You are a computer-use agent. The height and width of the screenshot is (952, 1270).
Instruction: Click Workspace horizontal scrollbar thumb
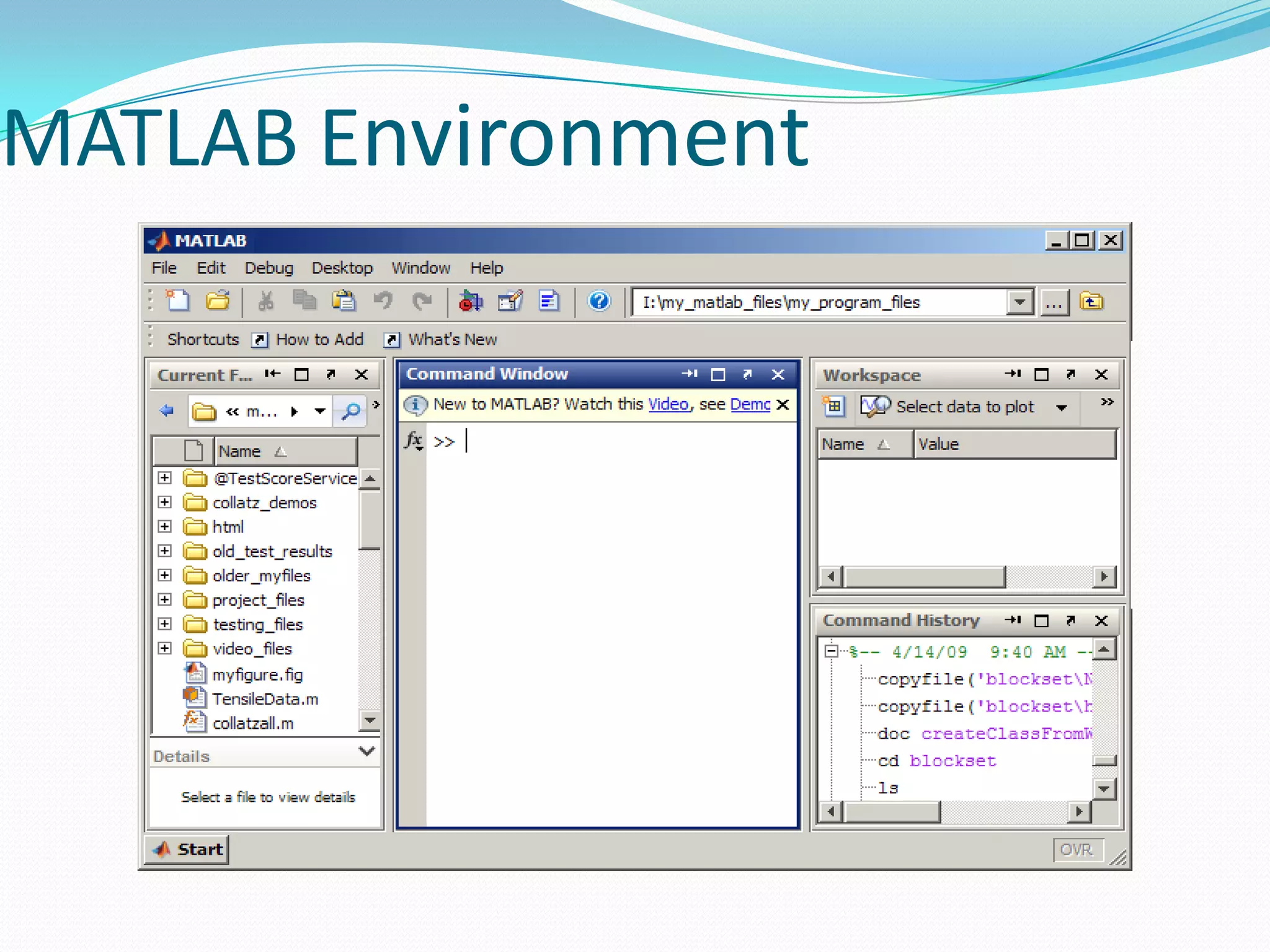click(x=924, y=577)
